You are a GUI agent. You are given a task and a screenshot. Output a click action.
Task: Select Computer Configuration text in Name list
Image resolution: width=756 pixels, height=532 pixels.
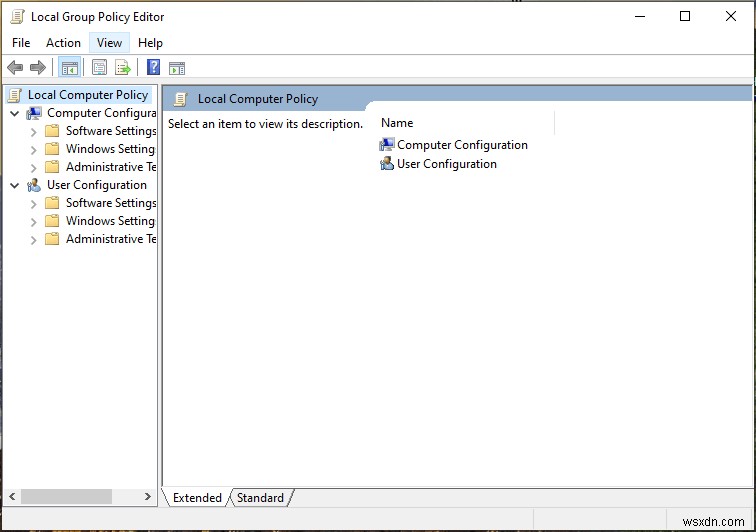tap(462, 145)
